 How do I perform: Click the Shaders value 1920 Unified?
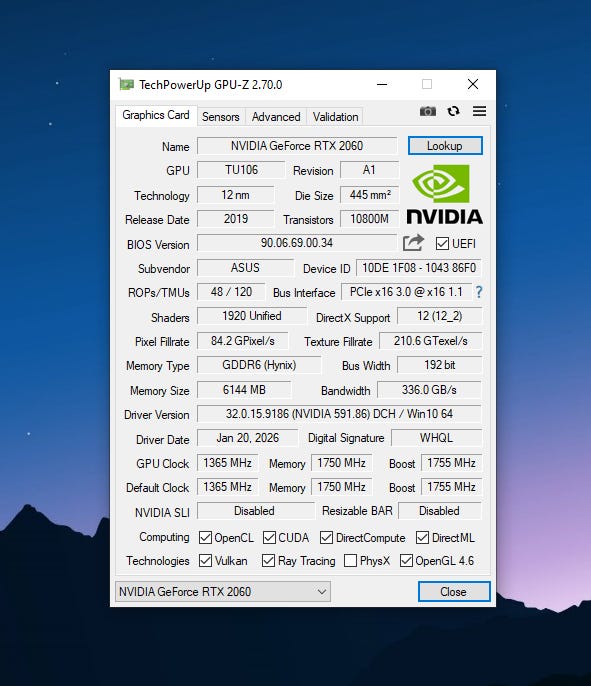[252, 316]
